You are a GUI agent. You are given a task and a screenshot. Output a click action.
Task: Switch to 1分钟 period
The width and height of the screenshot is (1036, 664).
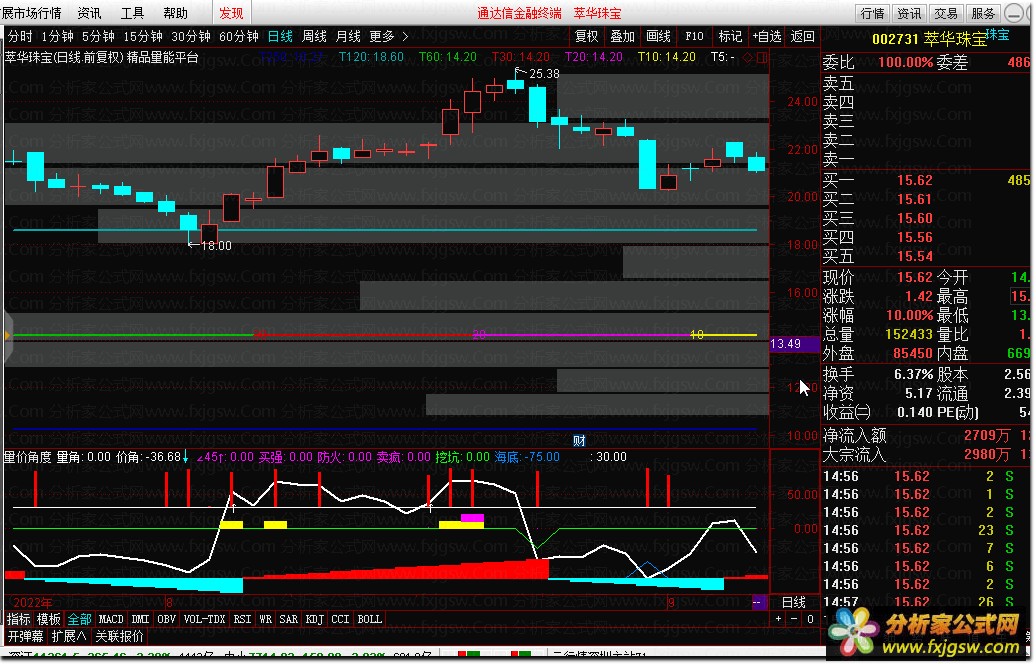[57, 36]
